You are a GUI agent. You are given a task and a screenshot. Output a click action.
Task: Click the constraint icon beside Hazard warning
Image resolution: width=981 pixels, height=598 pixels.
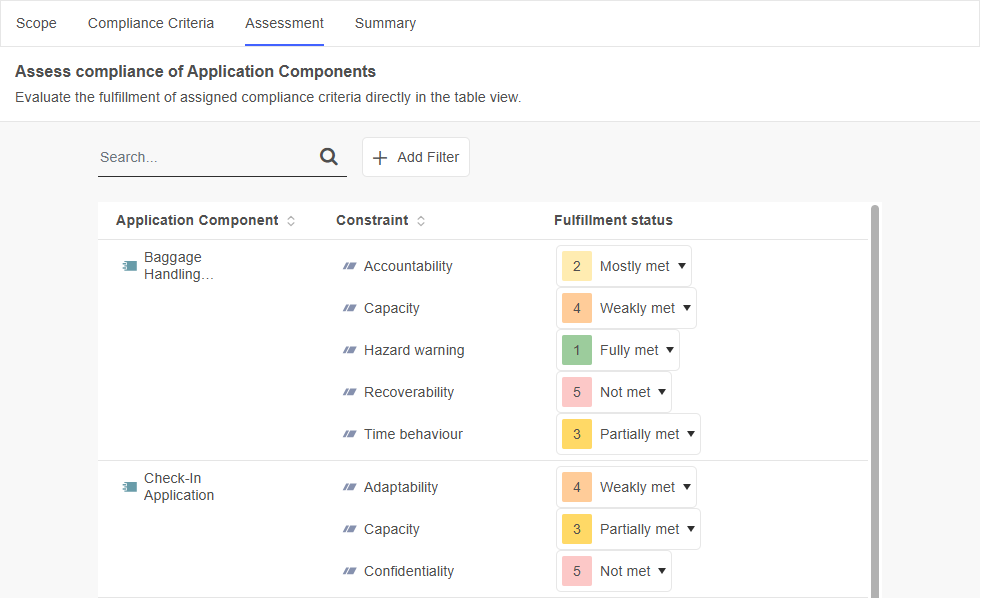tap(349, 350)
